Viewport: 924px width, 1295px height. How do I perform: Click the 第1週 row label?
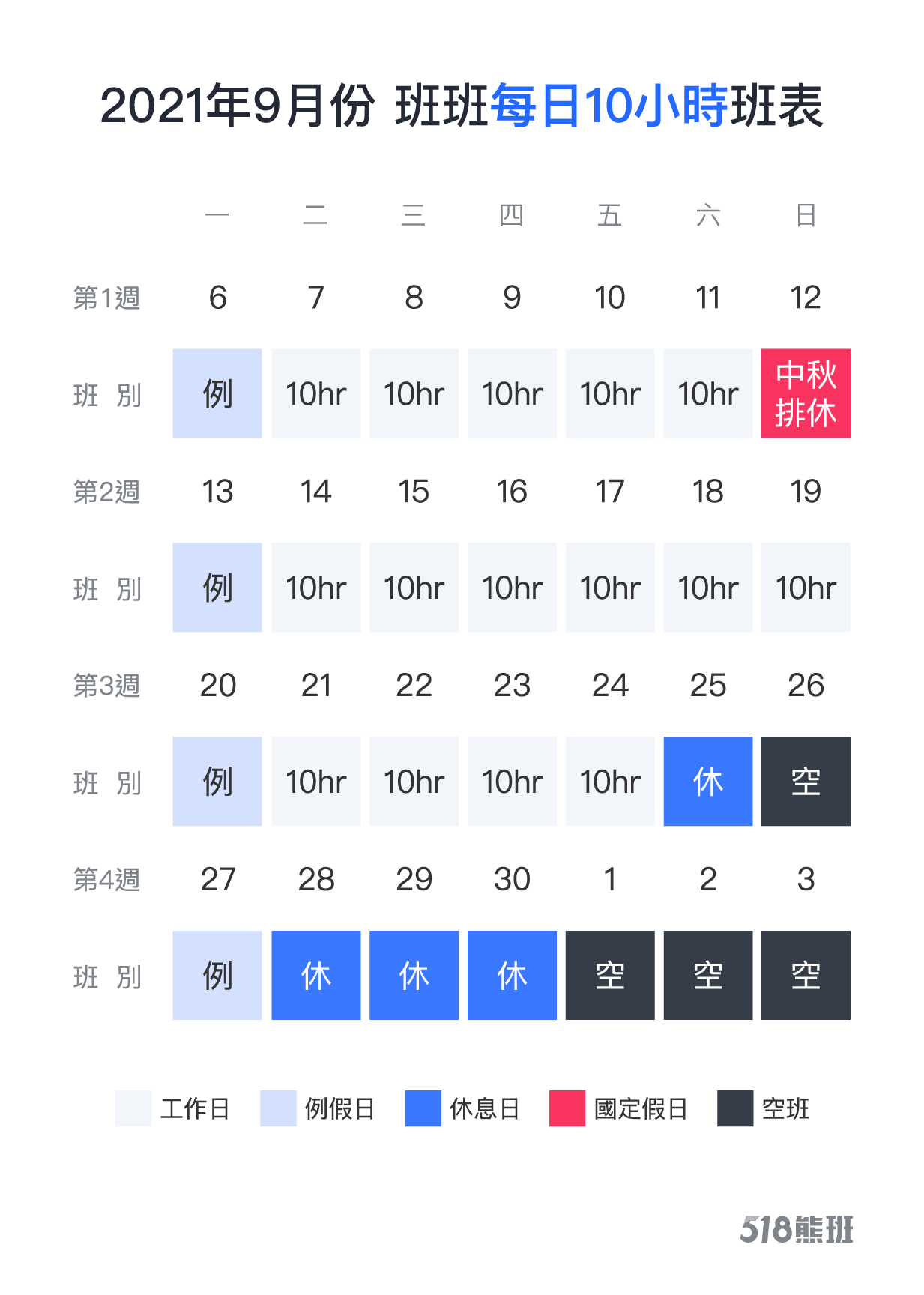point(106,298)
